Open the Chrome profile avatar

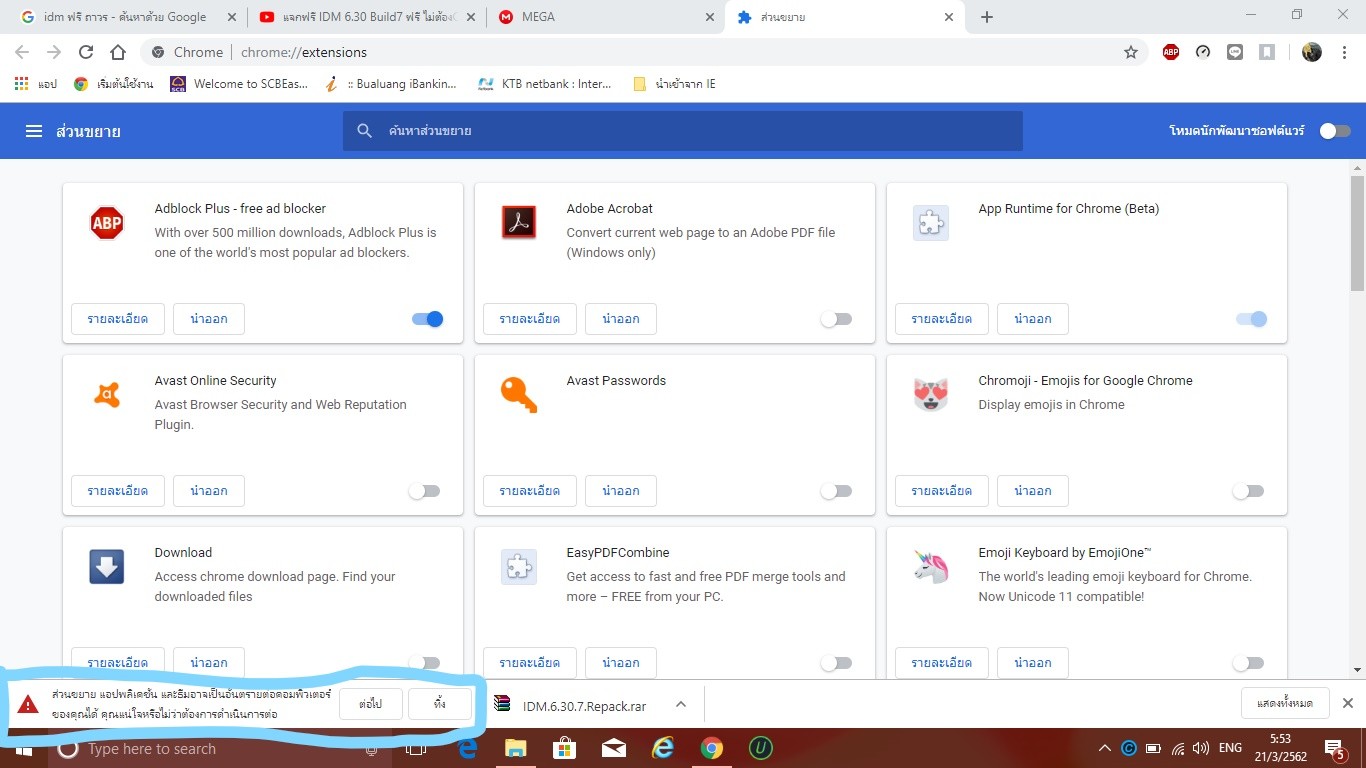(1312, 52)
